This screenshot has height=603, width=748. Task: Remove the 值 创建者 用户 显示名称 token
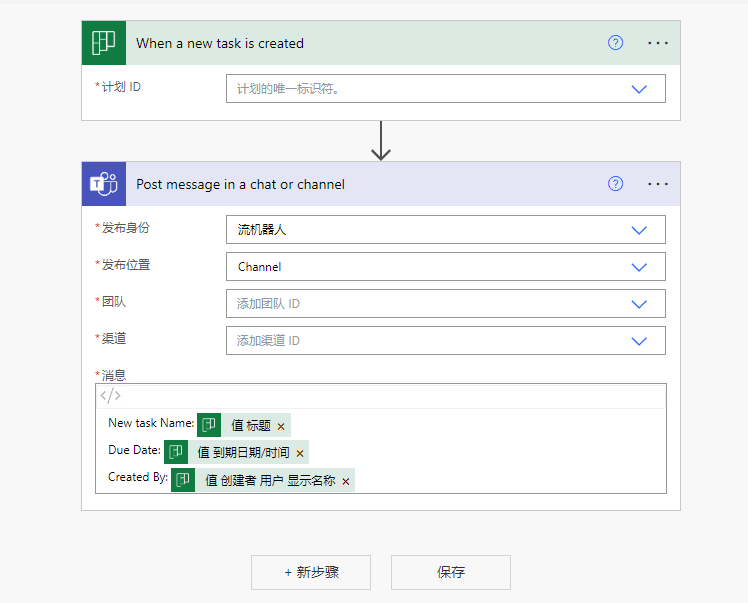(346, 481)
